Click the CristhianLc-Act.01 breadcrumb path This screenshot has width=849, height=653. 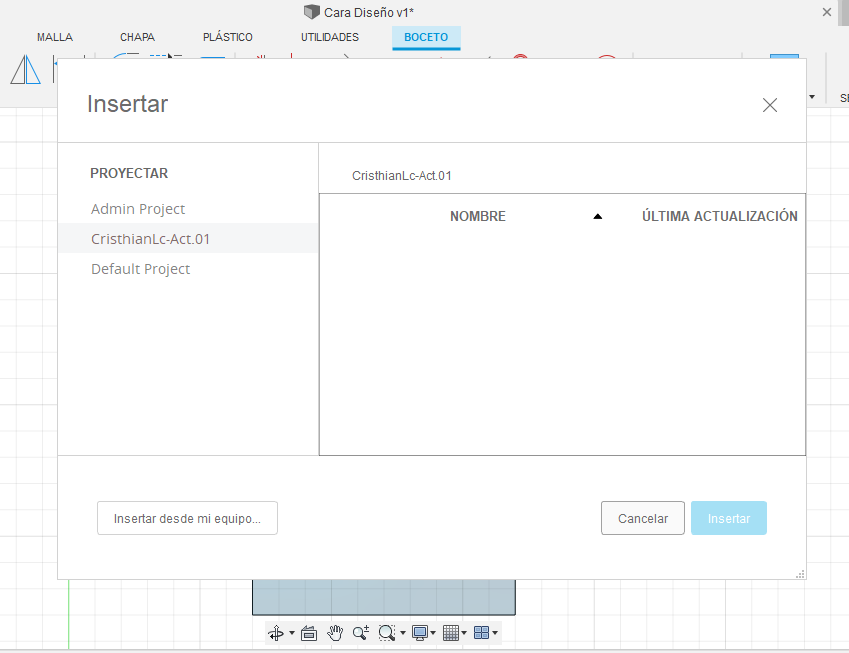point(402,176)
